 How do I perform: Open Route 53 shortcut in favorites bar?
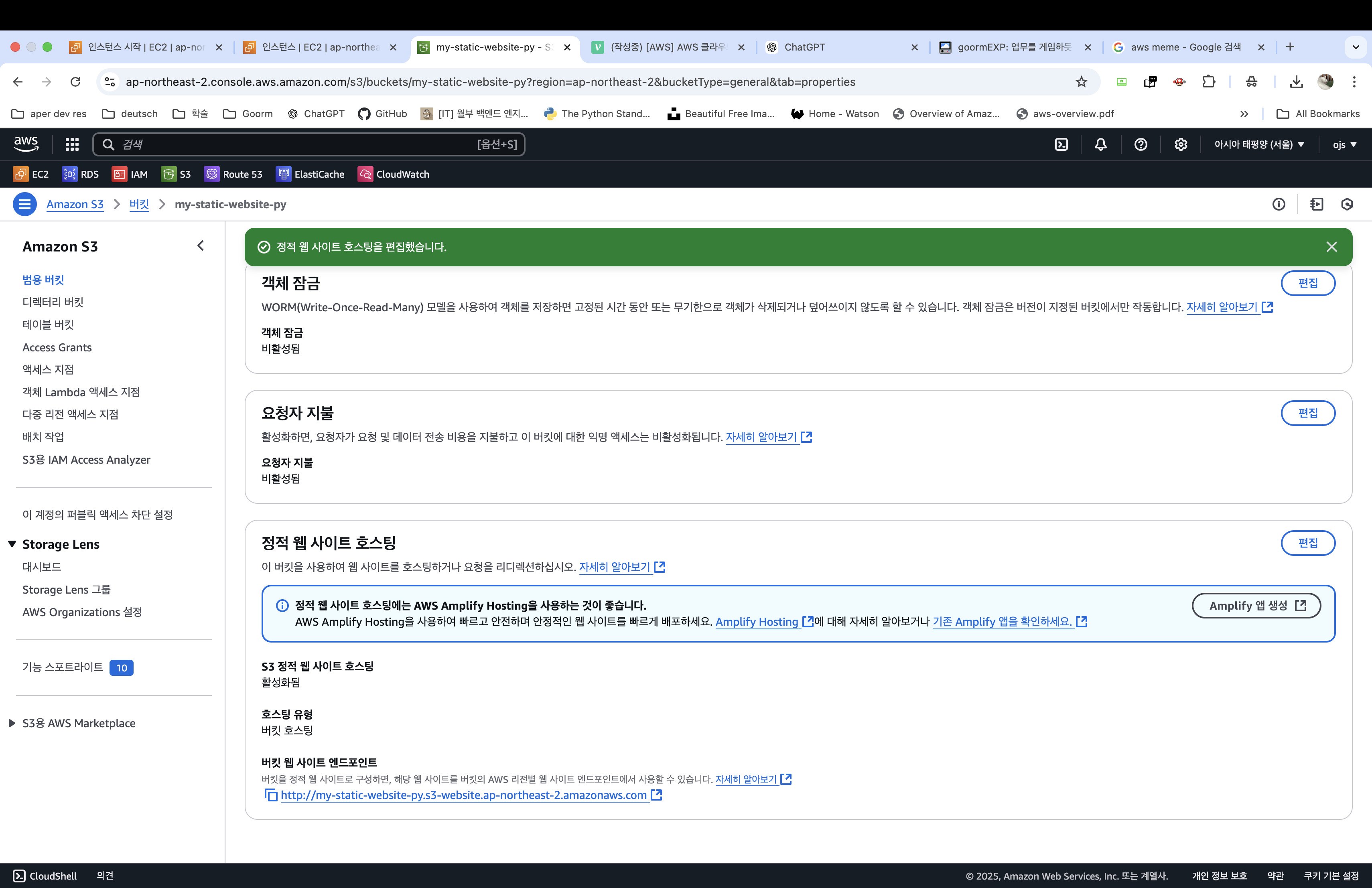coord(233,174)
